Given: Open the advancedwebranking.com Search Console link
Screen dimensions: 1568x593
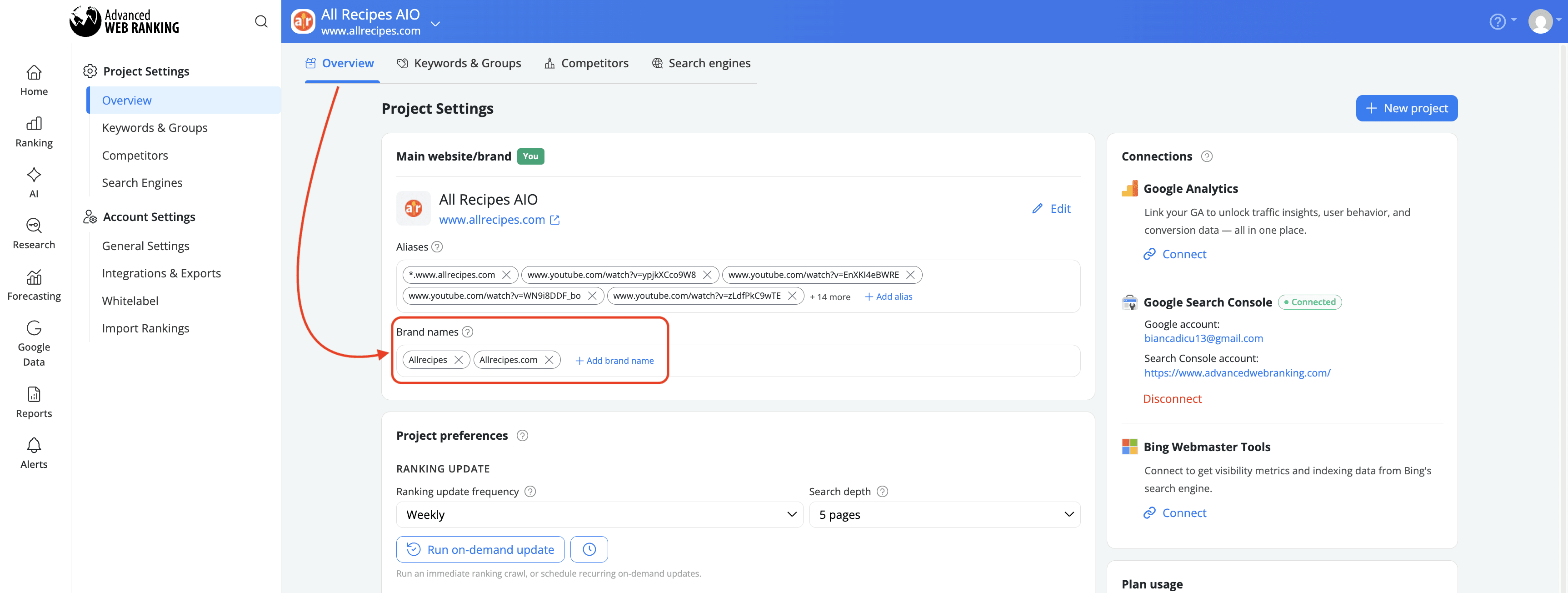Looking at the screenshot, I should [1237, 373].
